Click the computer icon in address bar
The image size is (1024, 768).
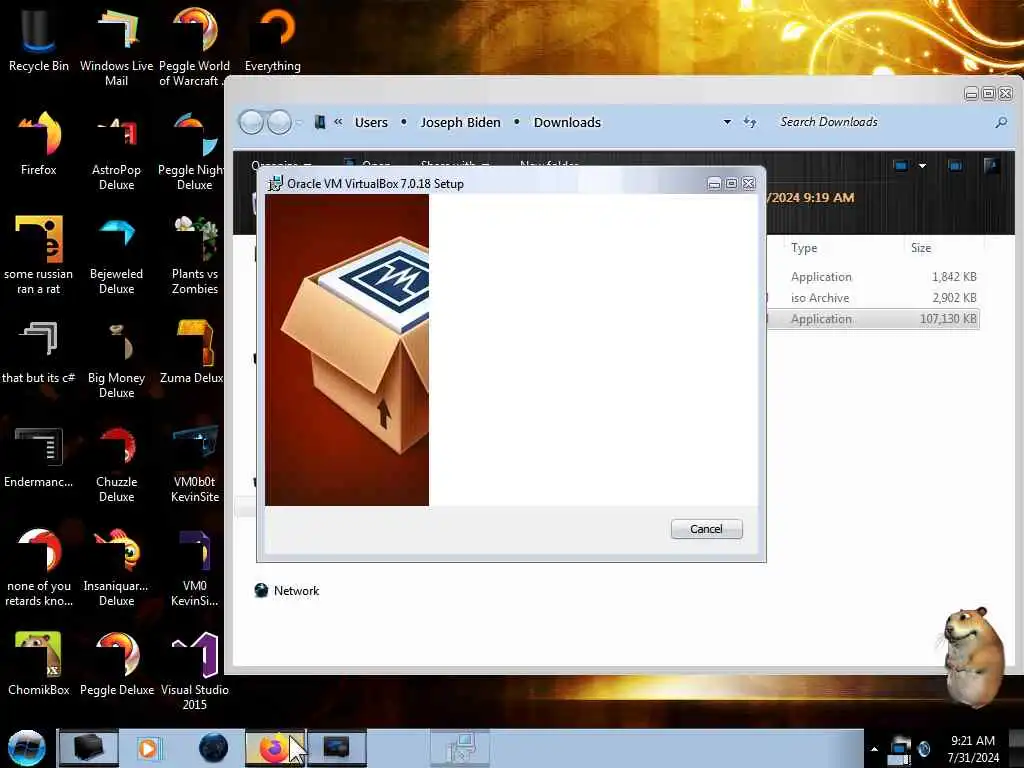(x=319, y=122)
